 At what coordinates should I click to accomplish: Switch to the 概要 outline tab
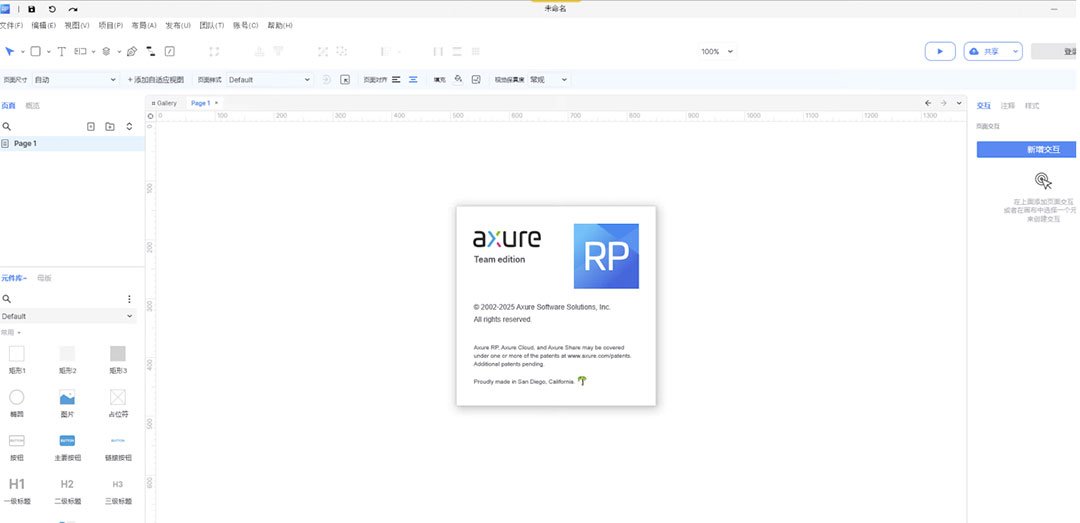point(32,106)
